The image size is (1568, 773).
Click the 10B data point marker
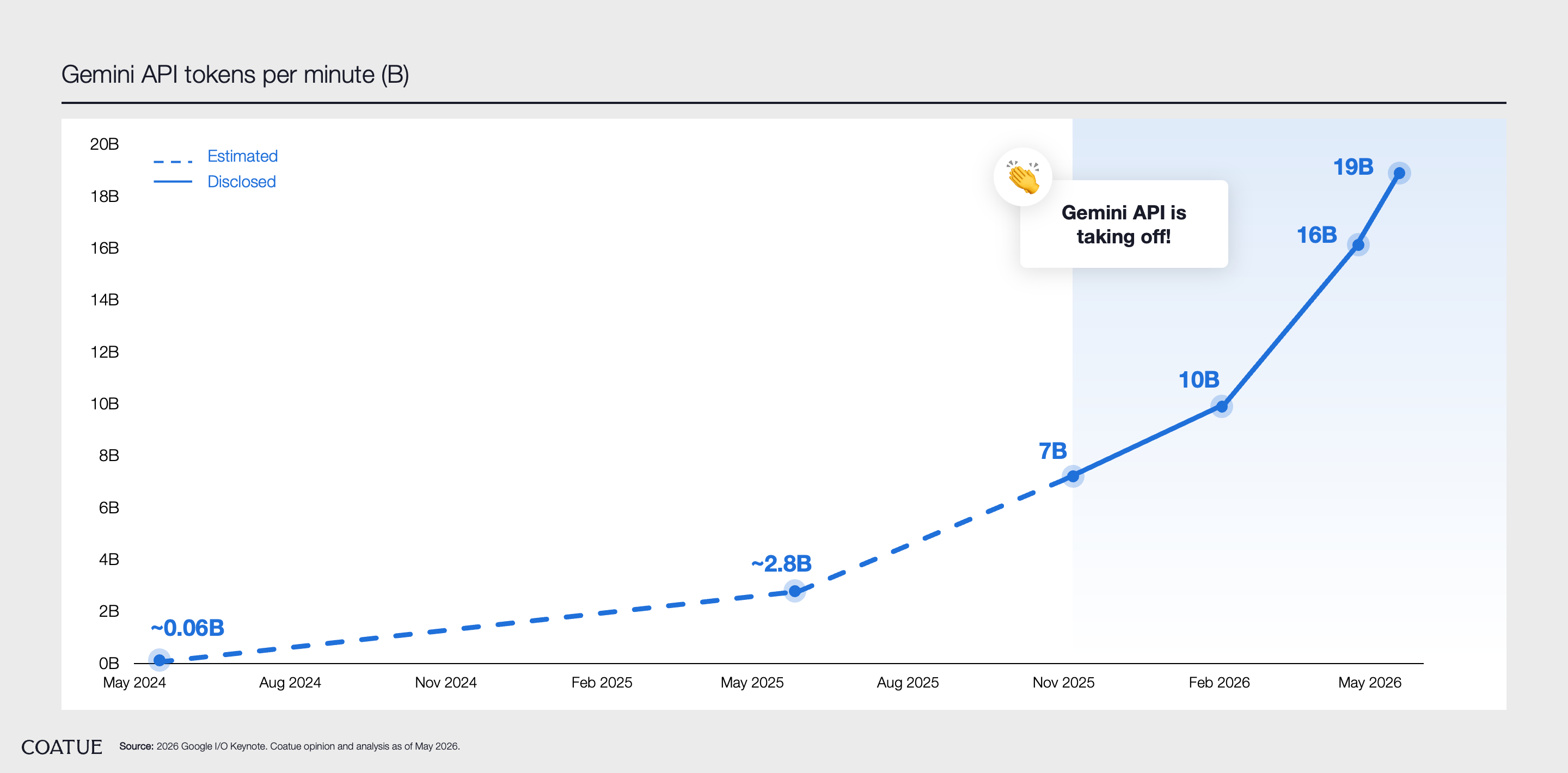[x=1222, y=406]
